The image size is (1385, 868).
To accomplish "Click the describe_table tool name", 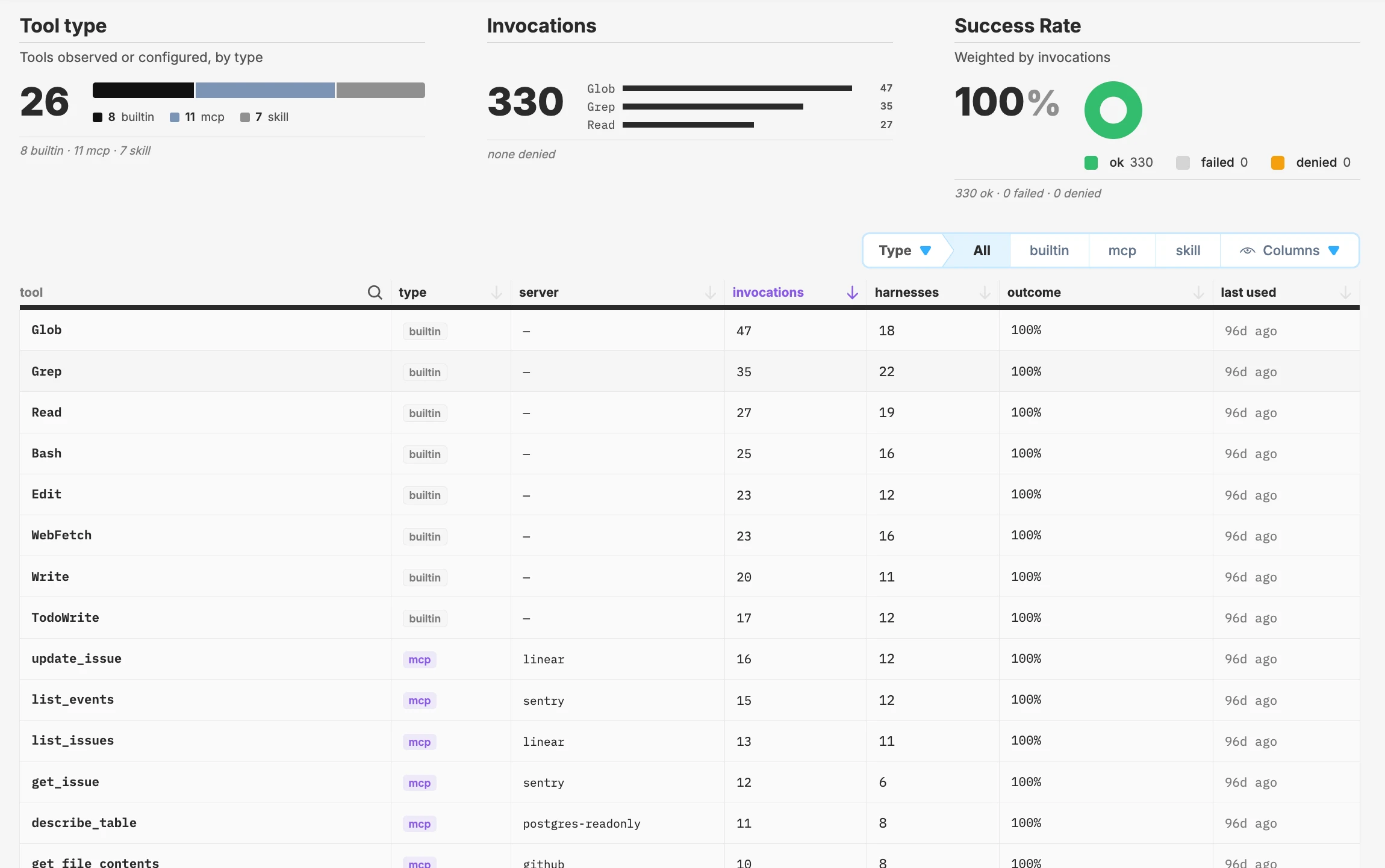I will pyautogui.click(x=84, y=823).
